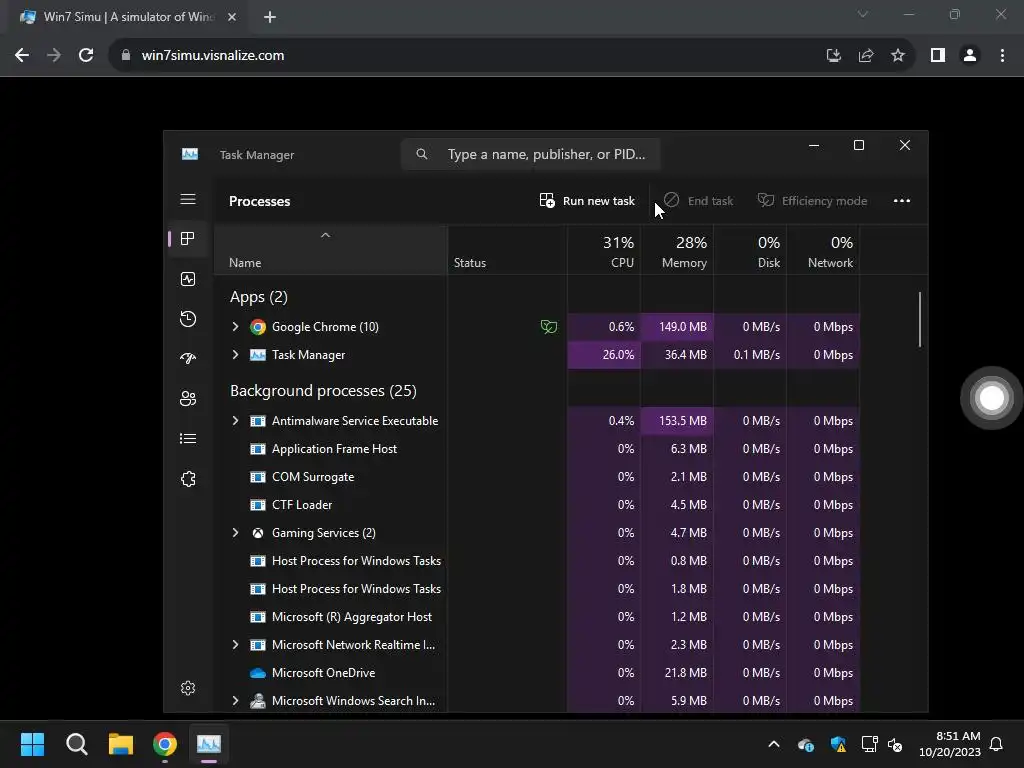This screenshot has width=1024, height=768.
Task: Reload the browser page
Action: pos(86,56)
